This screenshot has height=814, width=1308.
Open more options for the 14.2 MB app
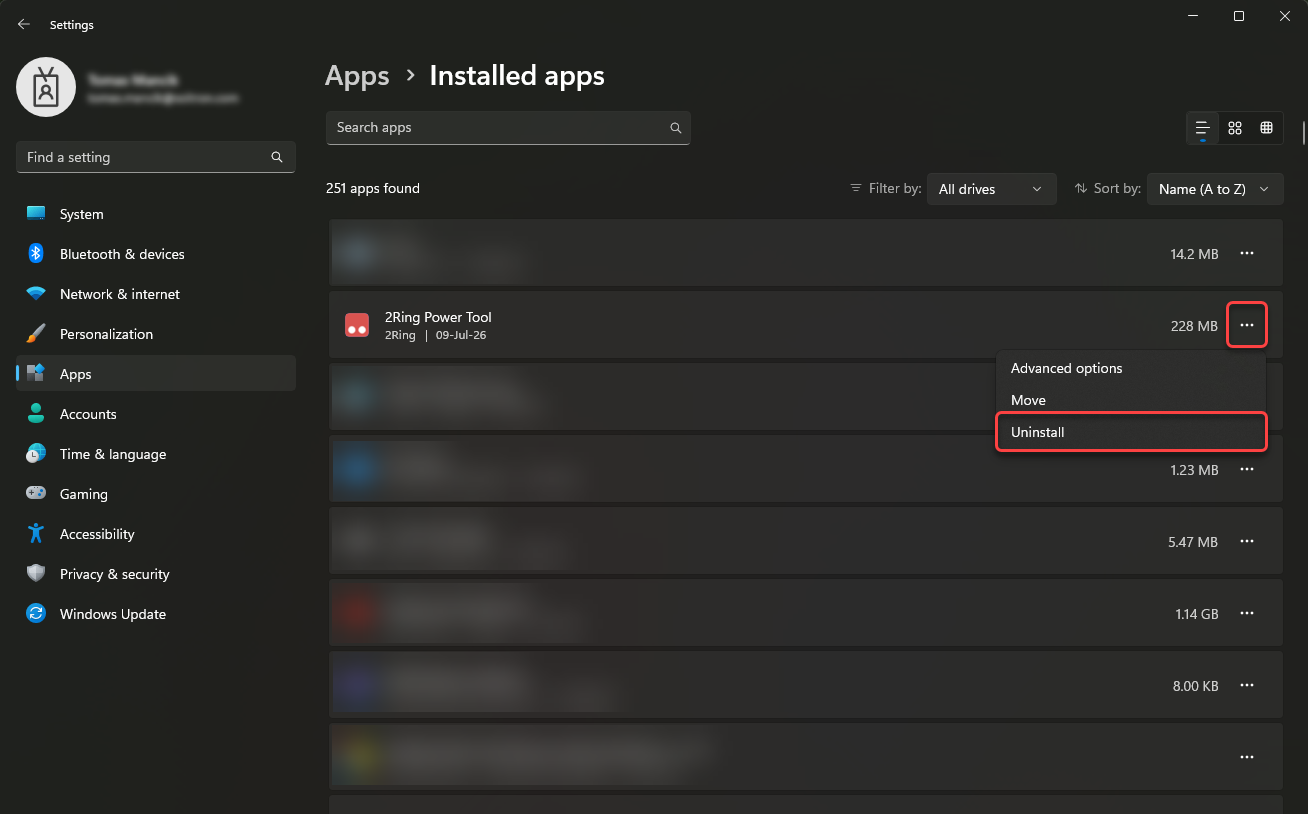(1247, 254)
